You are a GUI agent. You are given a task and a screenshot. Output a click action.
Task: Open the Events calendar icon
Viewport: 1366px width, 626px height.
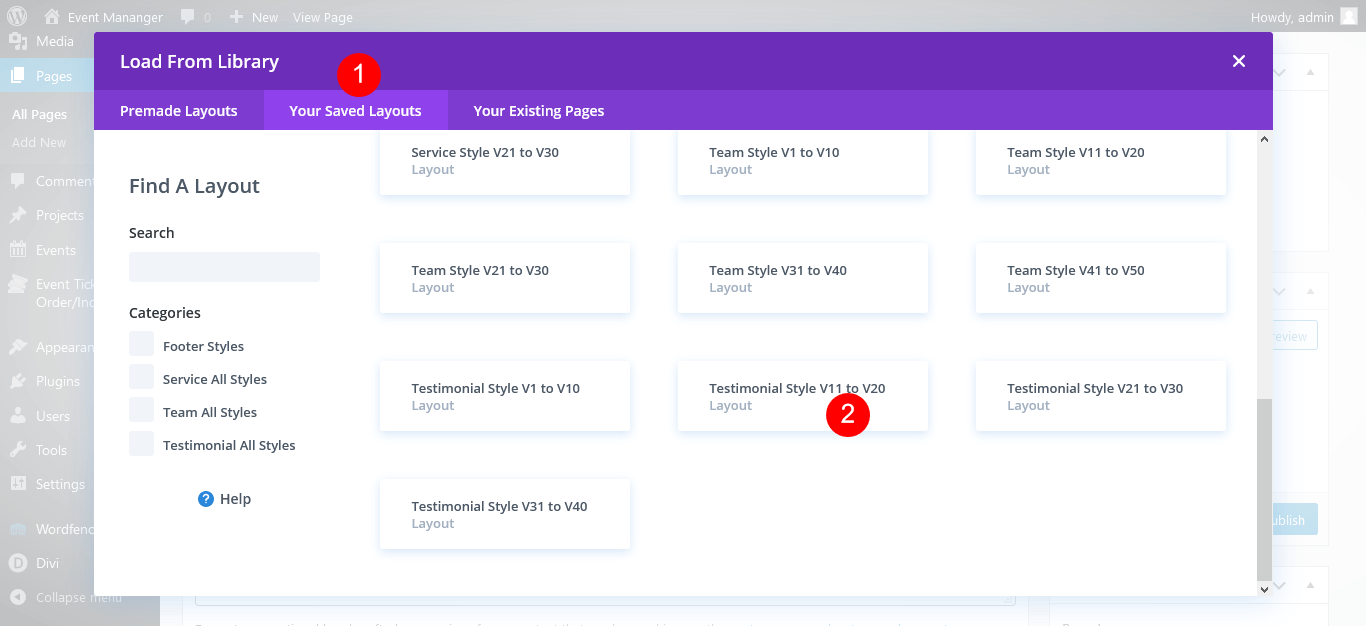18,250
